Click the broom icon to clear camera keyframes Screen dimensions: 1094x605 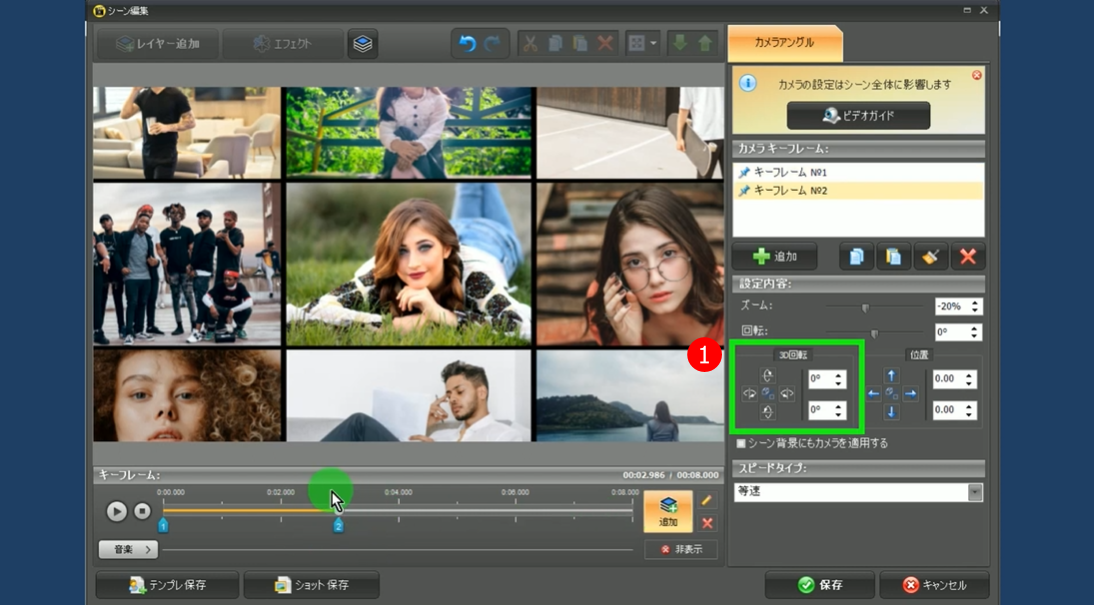[930, 257]
